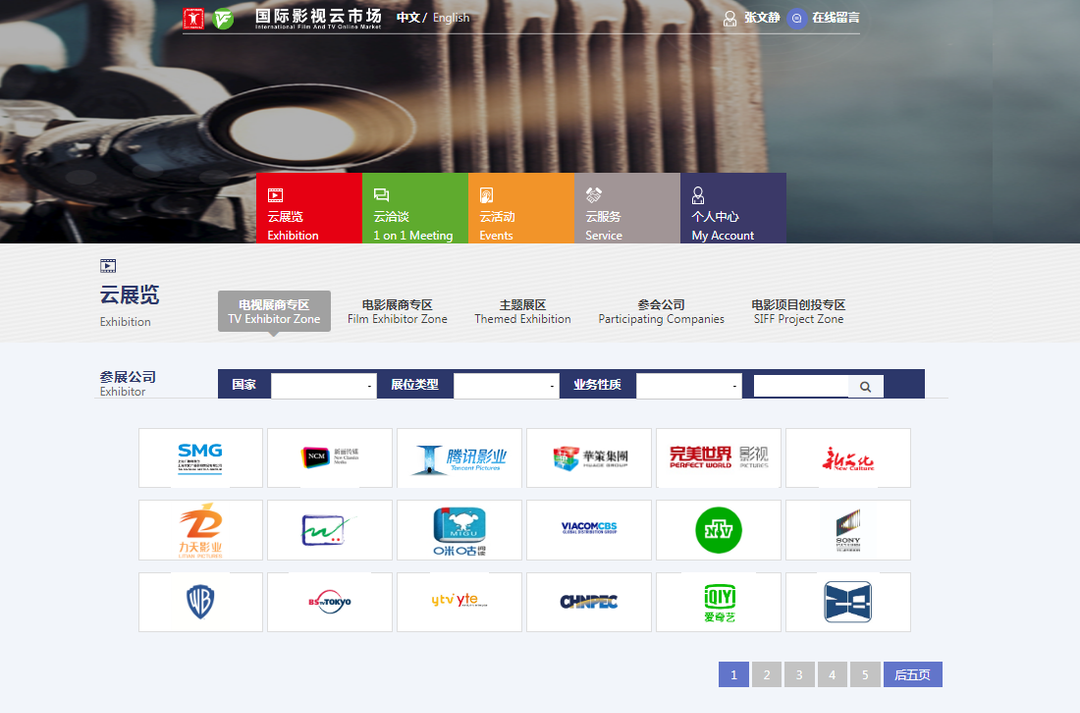Viewport: 1080px width, 713px height.
Task: Open the Migu exhibitor tile
Action: (459, 530)
